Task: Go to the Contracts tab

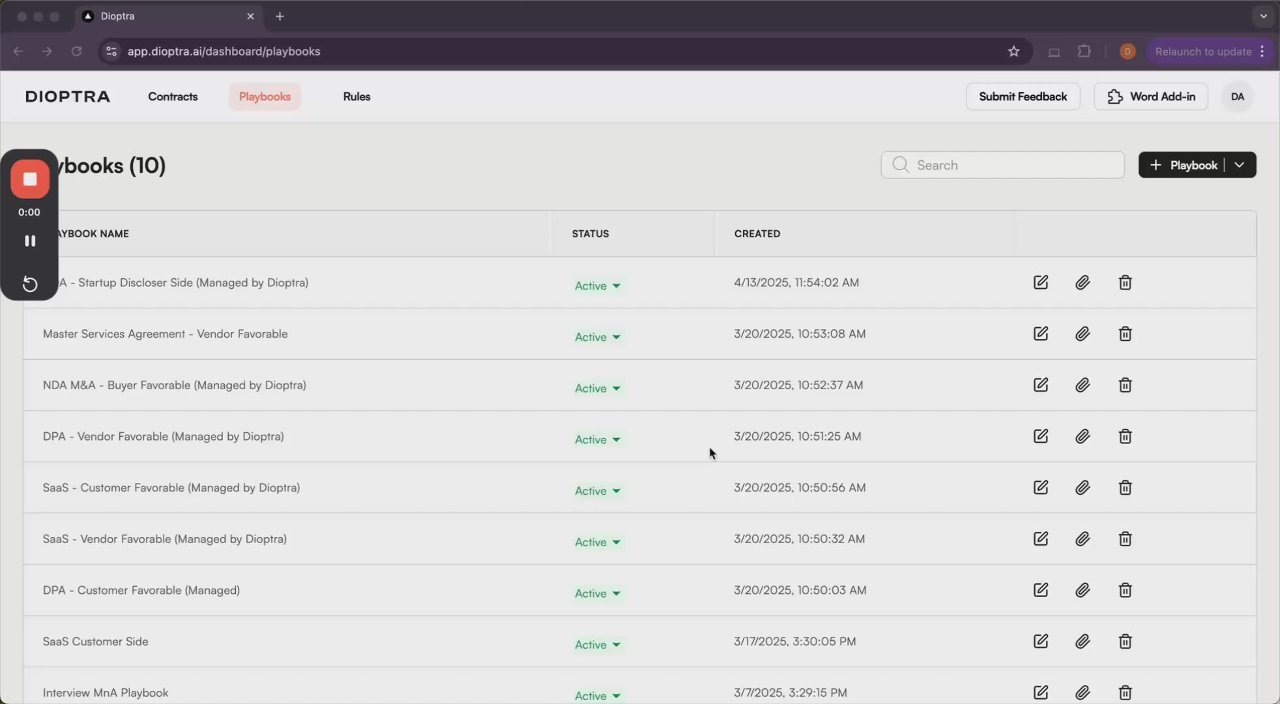Action: tap(173, 97)
